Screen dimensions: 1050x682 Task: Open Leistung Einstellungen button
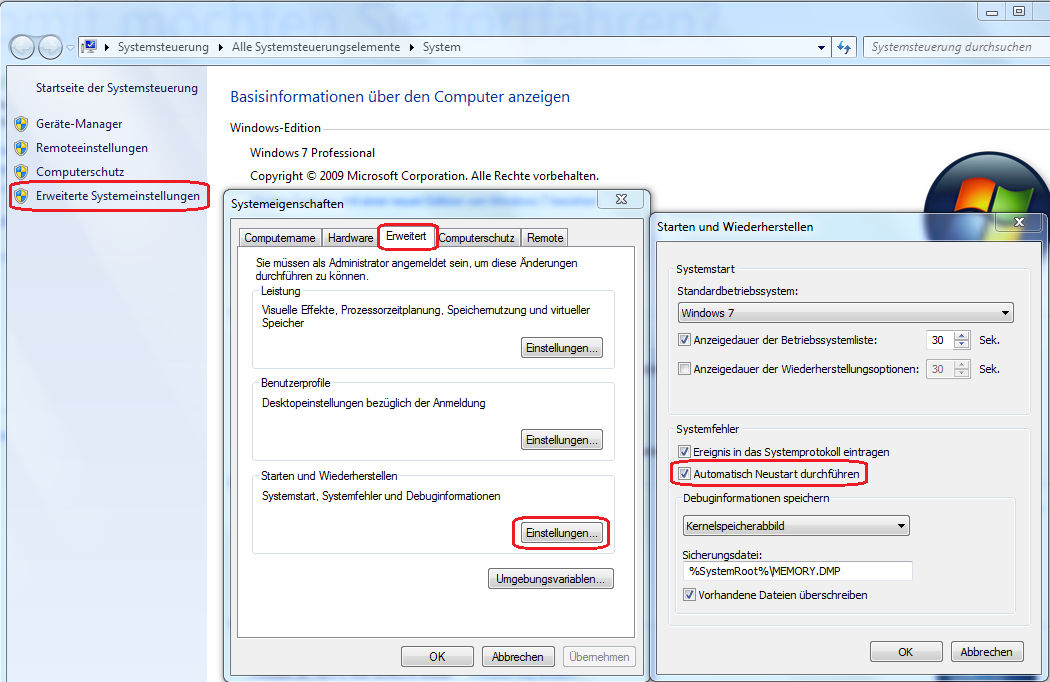coord(562,348)
